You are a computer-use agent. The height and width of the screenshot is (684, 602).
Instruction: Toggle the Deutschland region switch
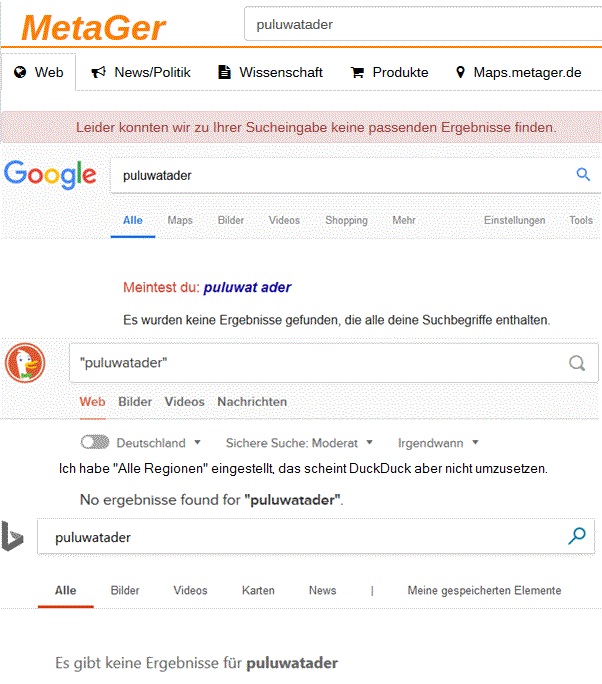pos(95,442)
